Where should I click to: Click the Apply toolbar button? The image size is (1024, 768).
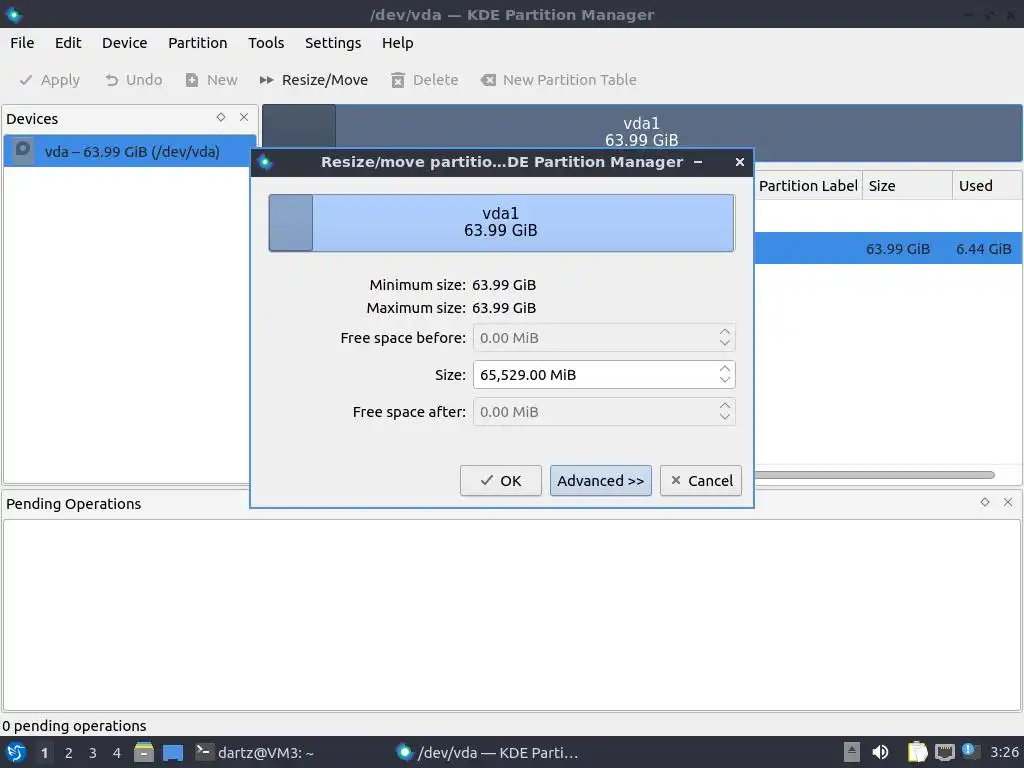[x=50, y=80]
